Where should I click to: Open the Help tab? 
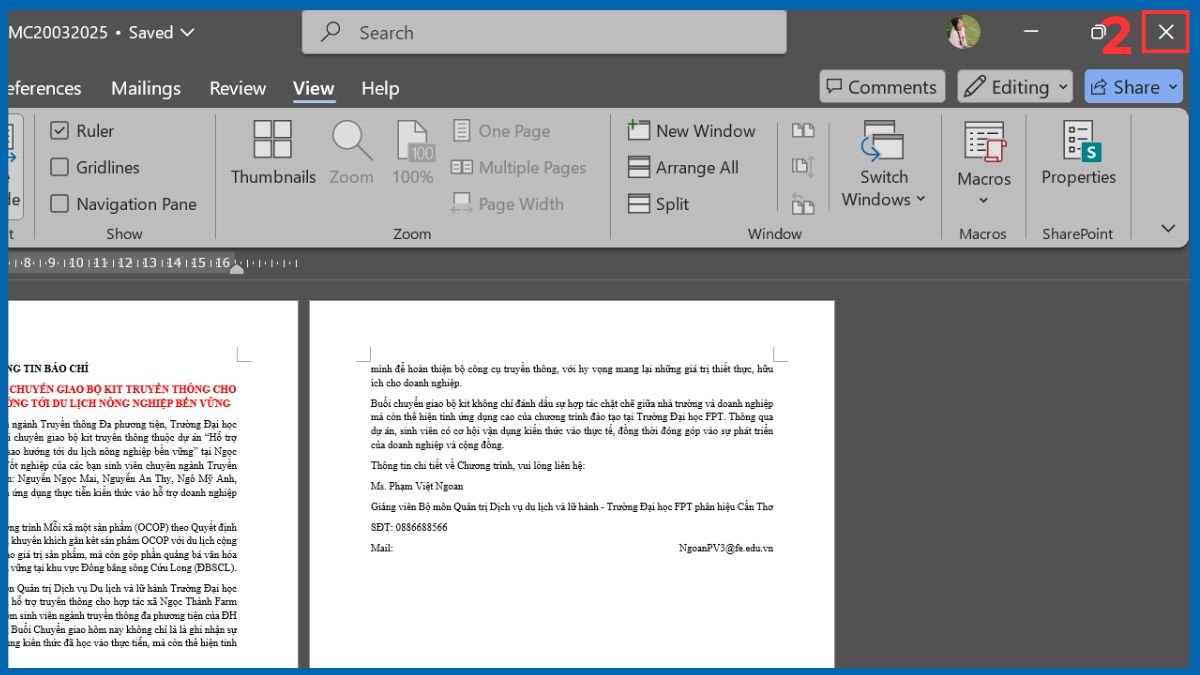380,88
